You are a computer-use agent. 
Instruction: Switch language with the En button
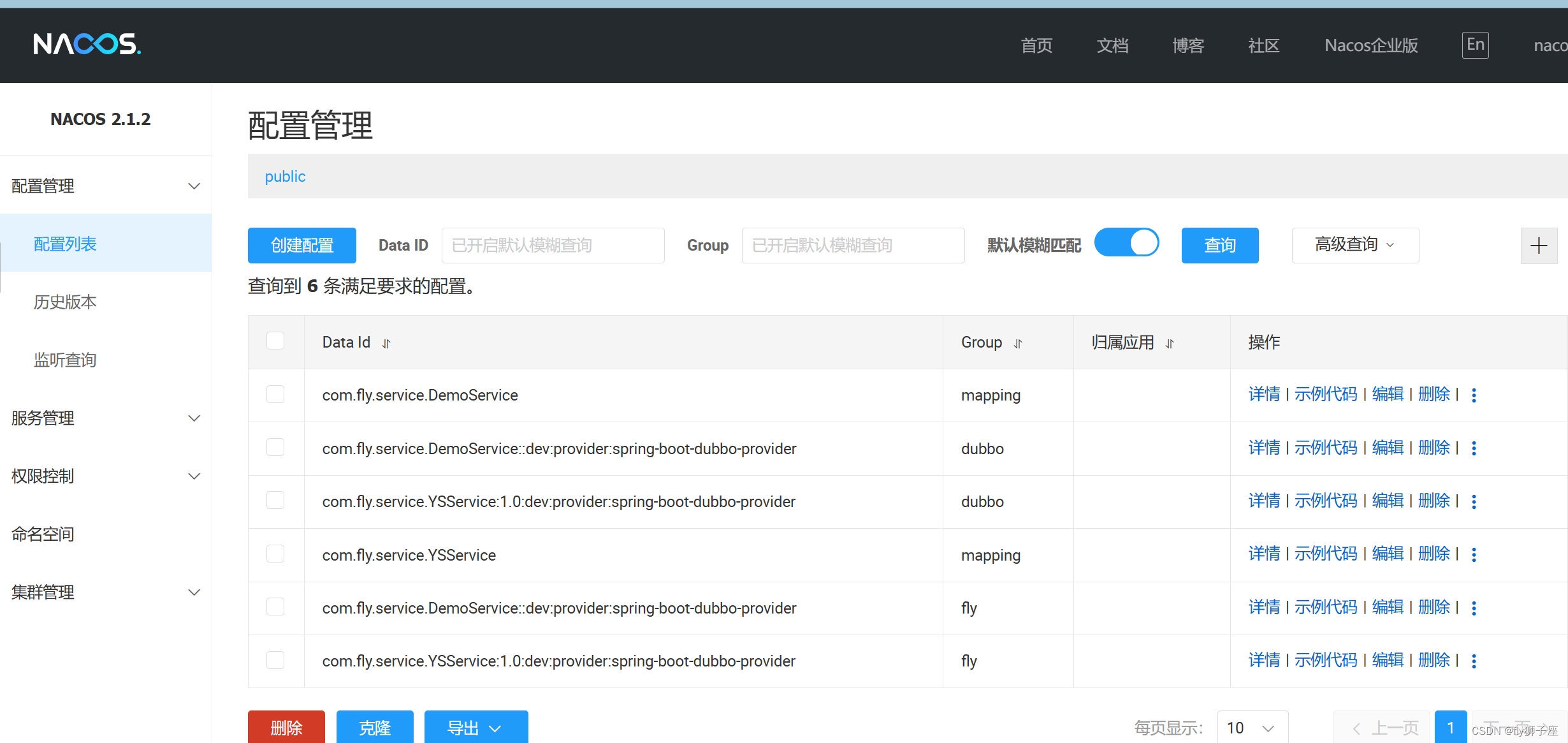(x=1475, y=45)
